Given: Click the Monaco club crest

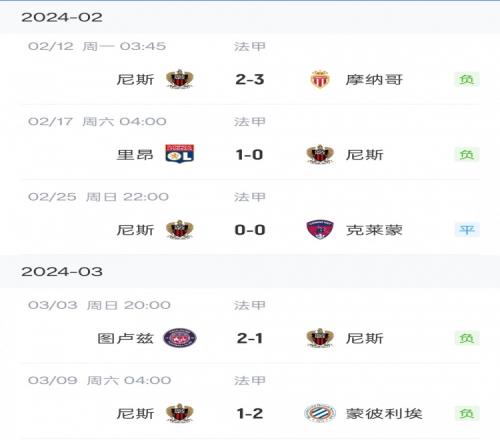Looking at the screenshot, I should (320, 79).
